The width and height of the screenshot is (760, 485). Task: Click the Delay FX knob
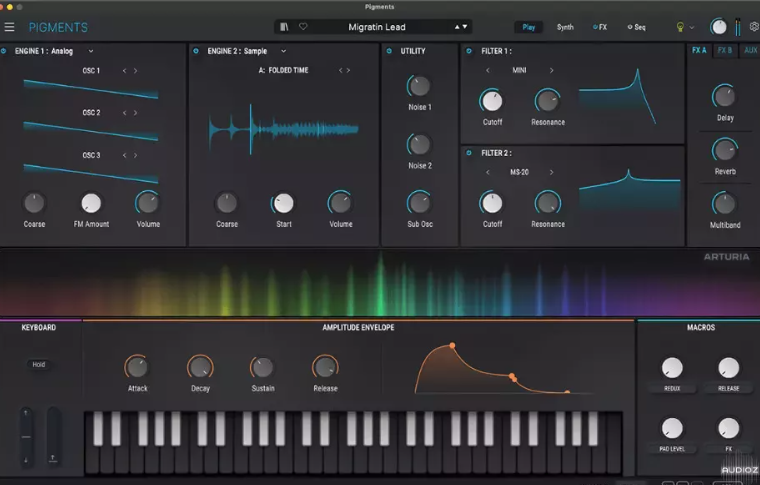tap(724, 96)
